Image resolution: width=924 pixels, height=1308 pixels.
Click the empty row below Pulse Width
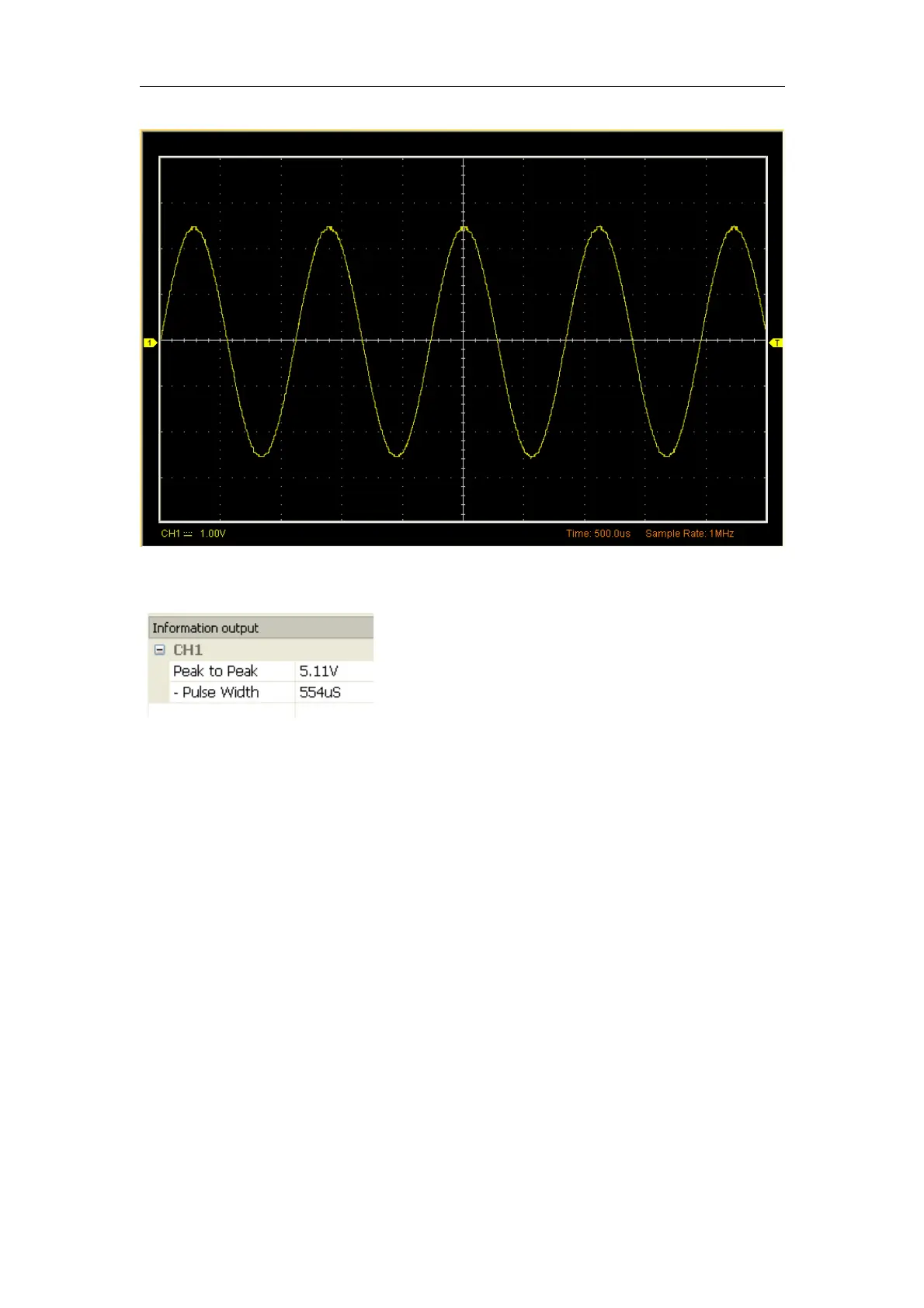click(x=261, y=710)
